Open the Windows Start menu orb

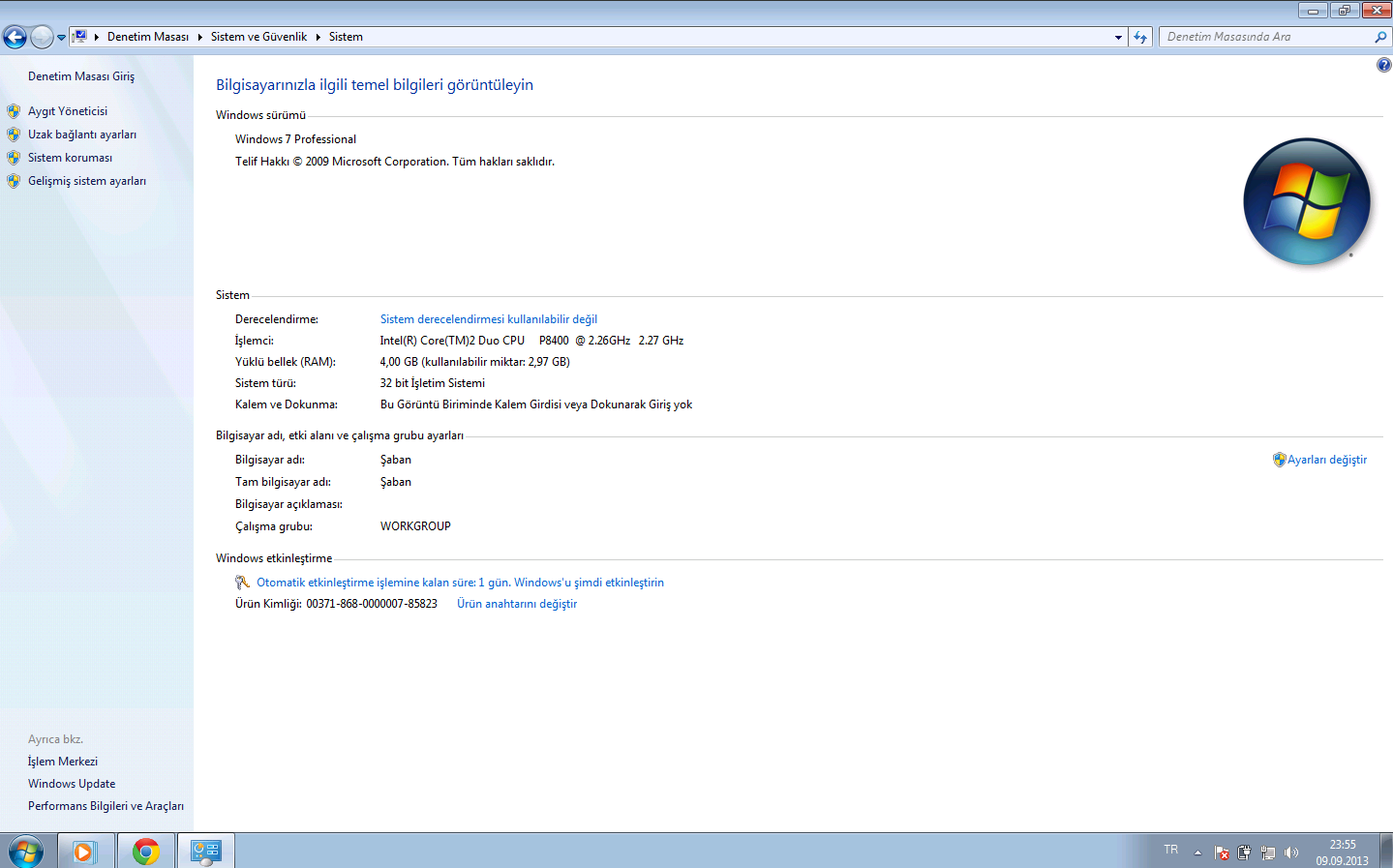click(x=26, y=852)
